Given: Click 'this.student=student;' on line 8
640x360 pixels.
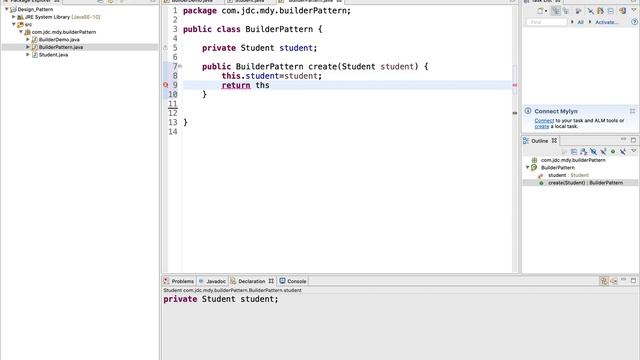Looking at the screenshot, I should [x=272, y=76].
